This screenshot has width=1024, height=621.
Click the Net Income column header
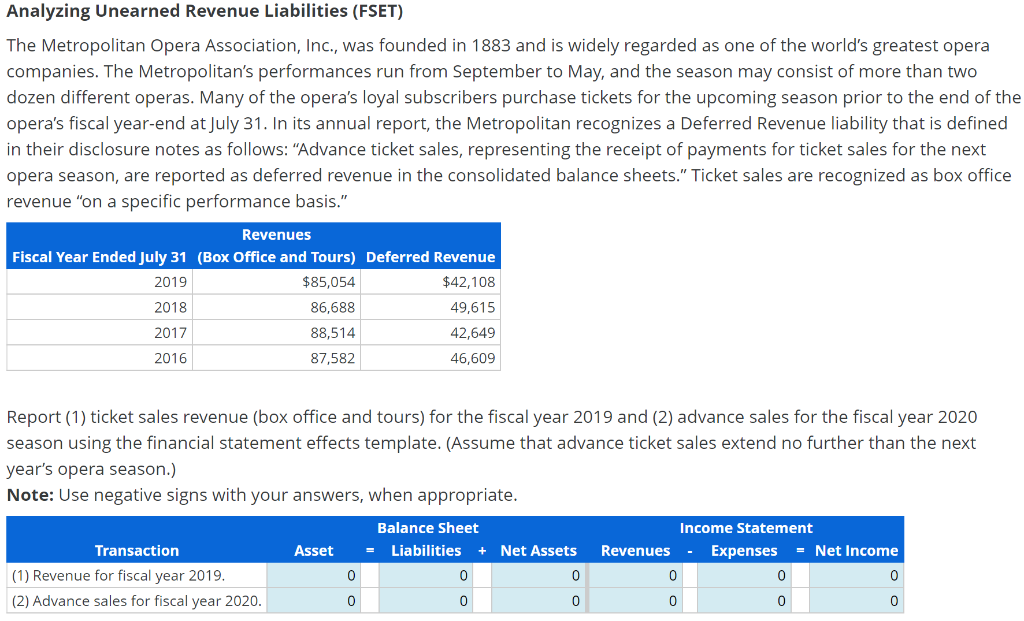[856, 551]
